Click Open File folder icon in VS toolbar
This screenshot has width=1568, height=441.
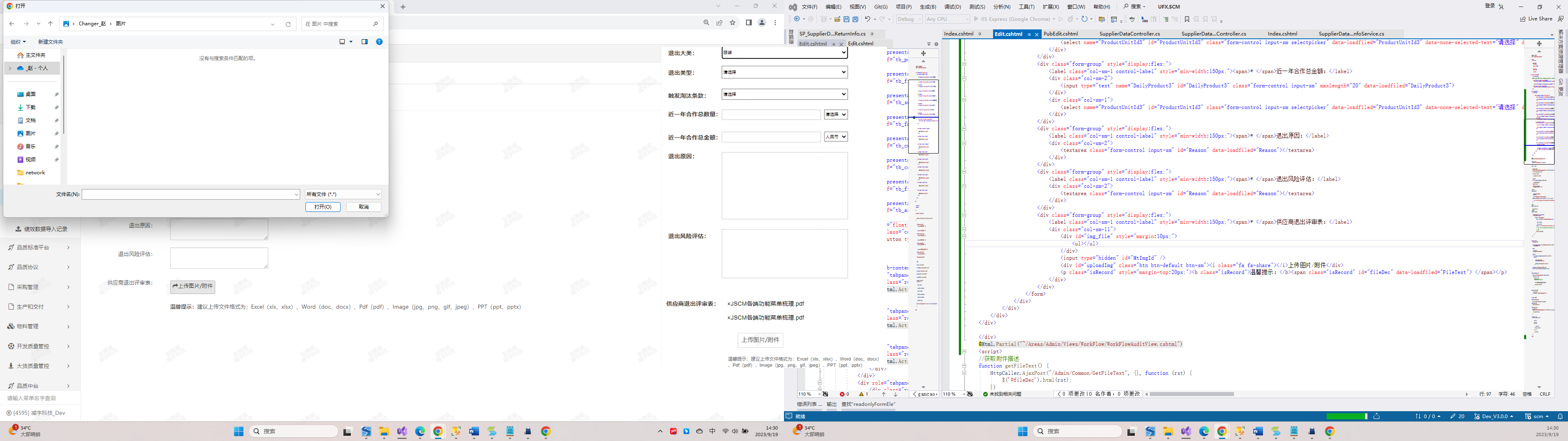pos(837,20)
